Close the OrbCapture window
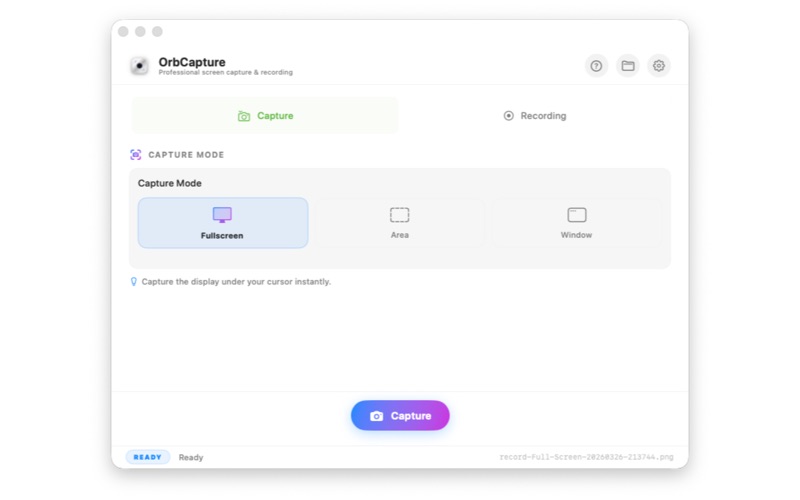Image resolution: width=800 pixels, height=500 pixels. tap(123, 32)
